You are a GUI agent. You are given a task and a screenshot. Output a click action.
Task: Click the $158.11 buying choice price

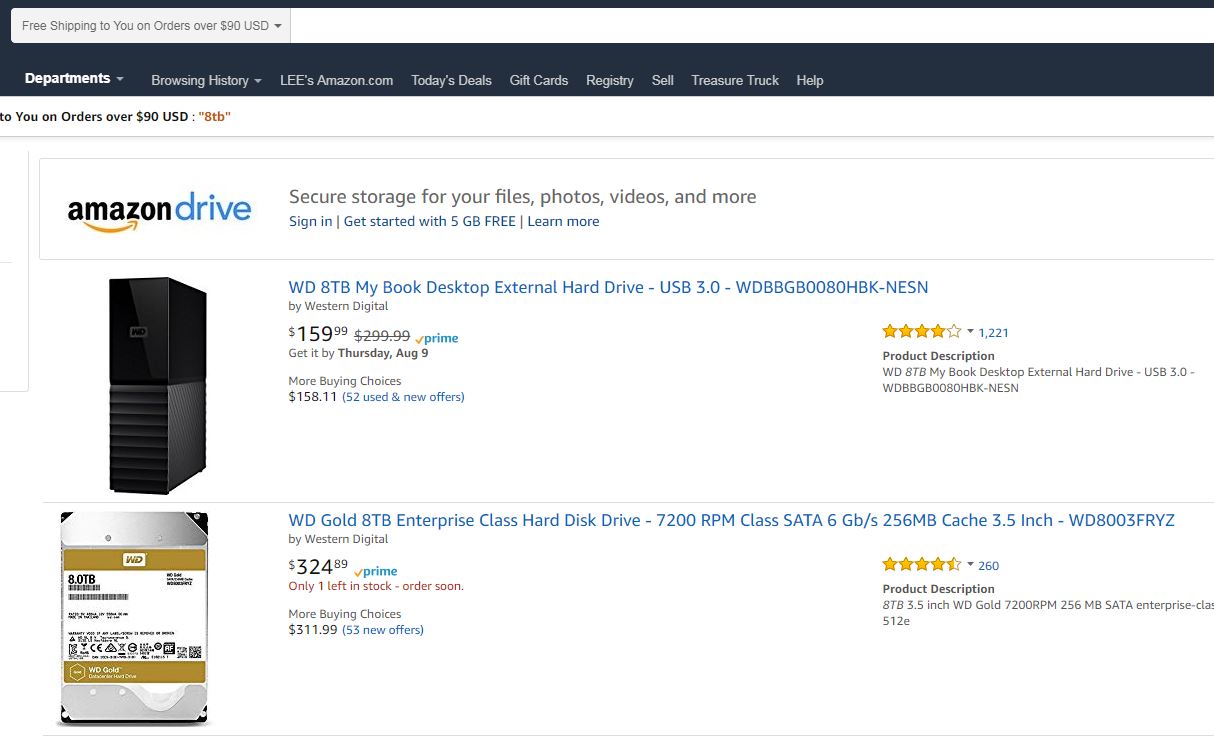(313, 397)
